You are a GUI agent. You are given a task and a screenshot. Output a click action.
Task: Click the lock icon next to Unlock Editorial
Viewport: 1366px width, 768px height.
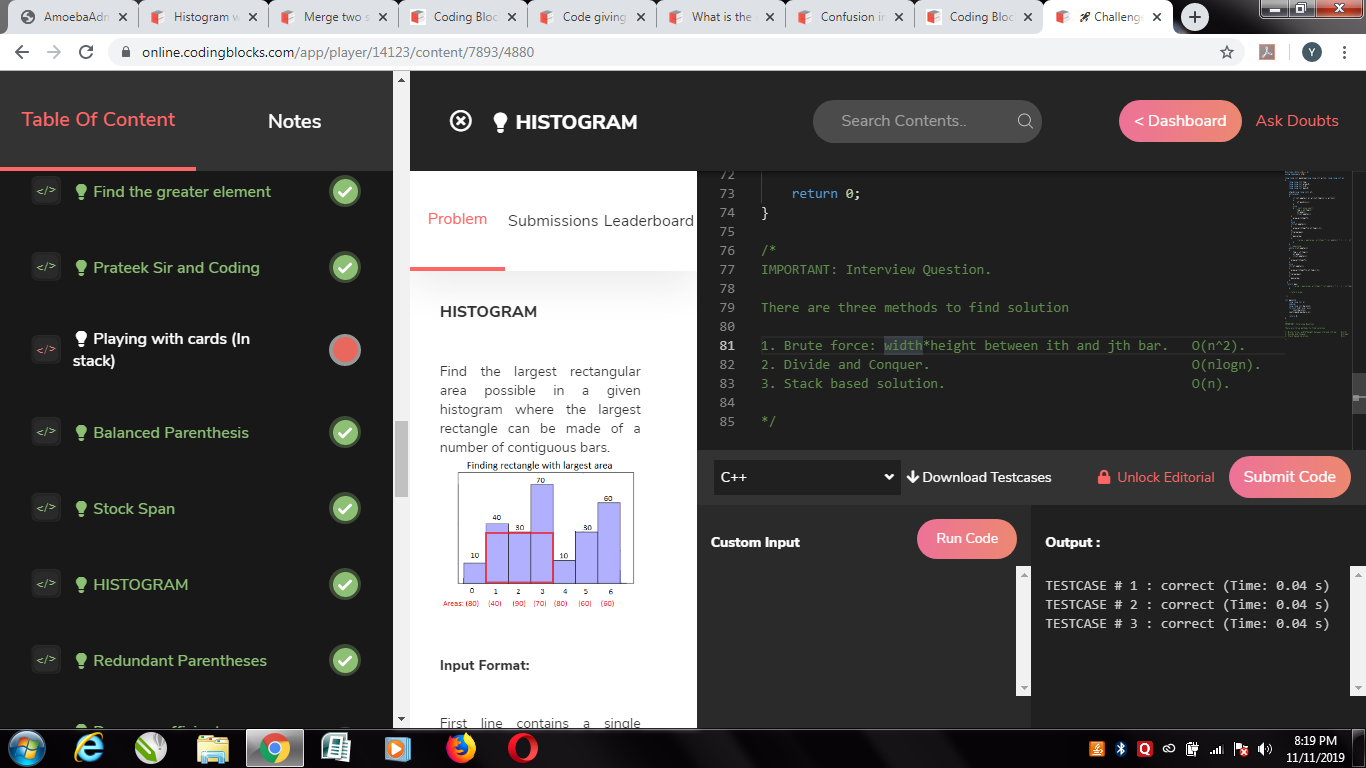pyautogui.click(x=1104, y=477)
